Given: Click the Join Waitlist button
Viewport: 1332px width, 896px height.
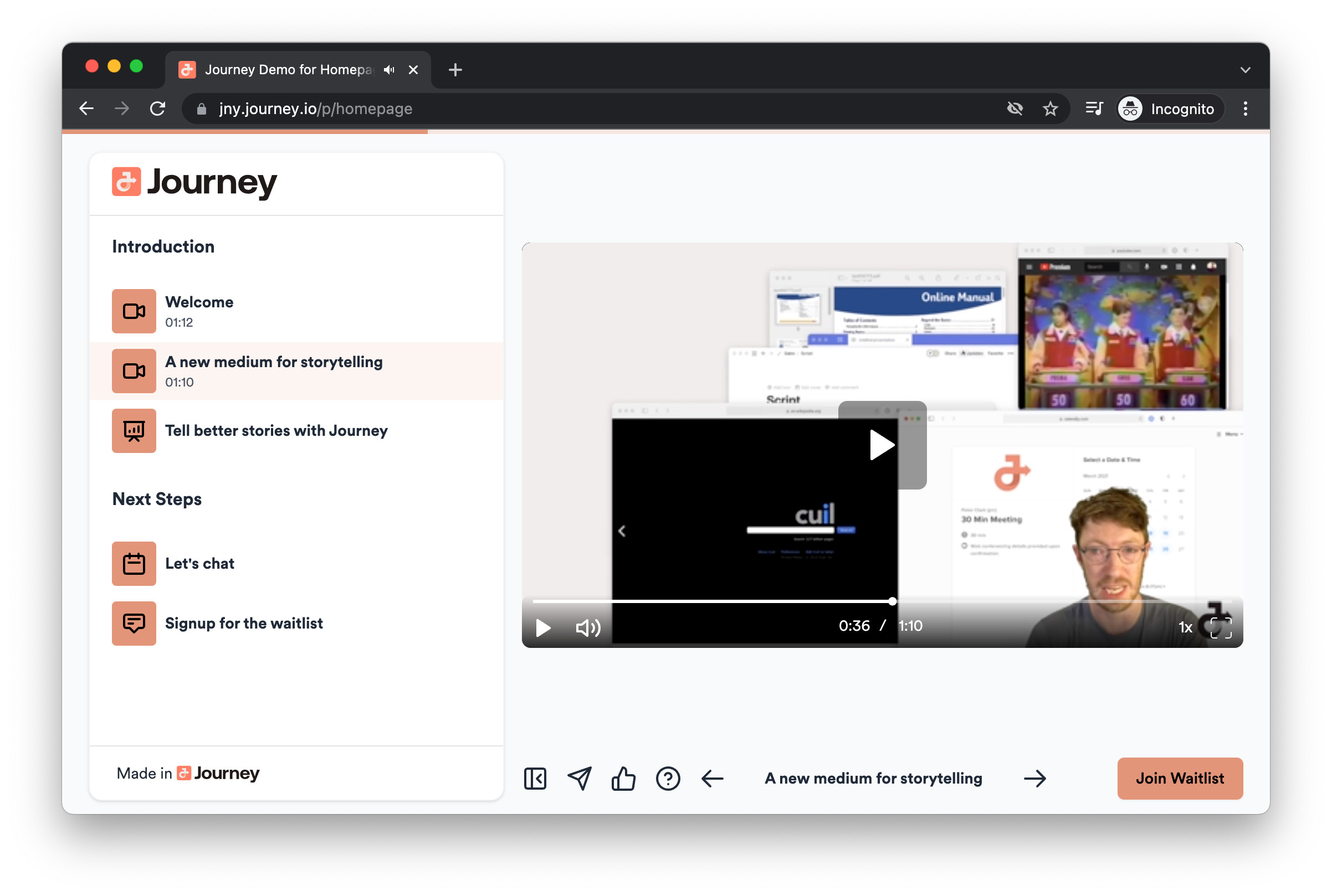Looking at the screenshot, I should [x=1180, y=779].
